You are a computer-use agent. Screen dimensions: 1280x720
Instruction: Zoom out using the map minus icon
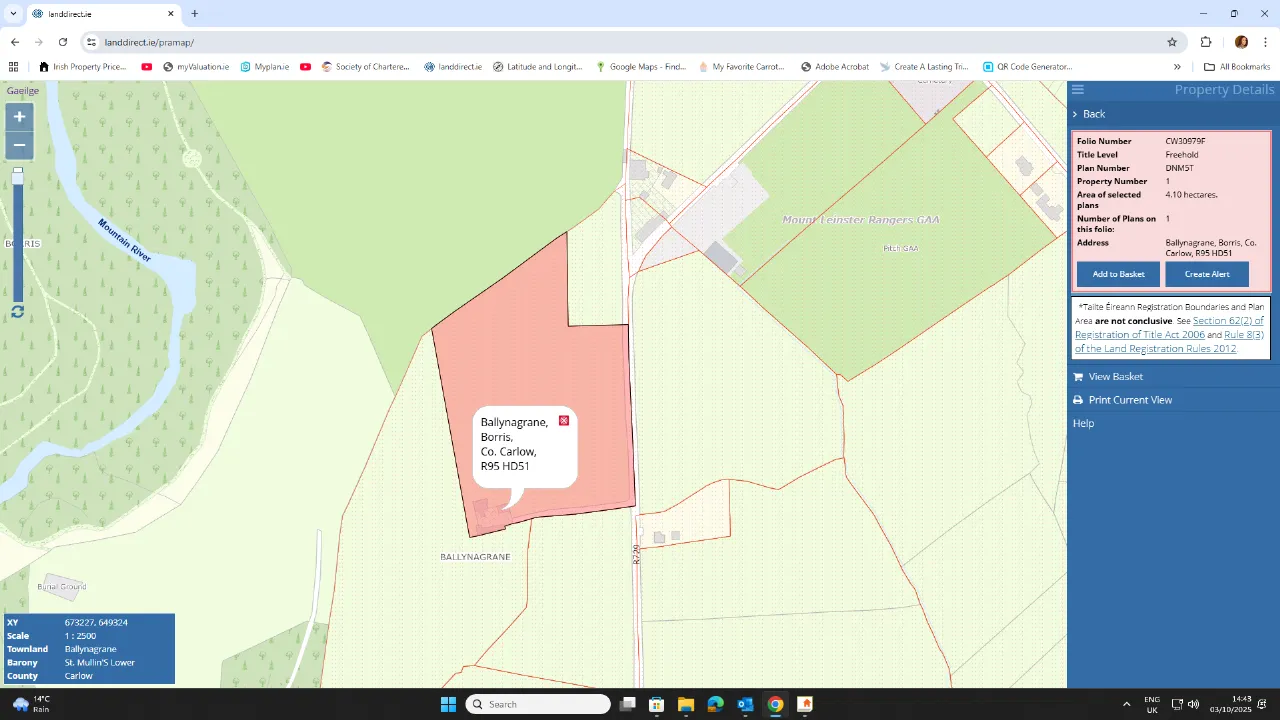tap(19, 145)
